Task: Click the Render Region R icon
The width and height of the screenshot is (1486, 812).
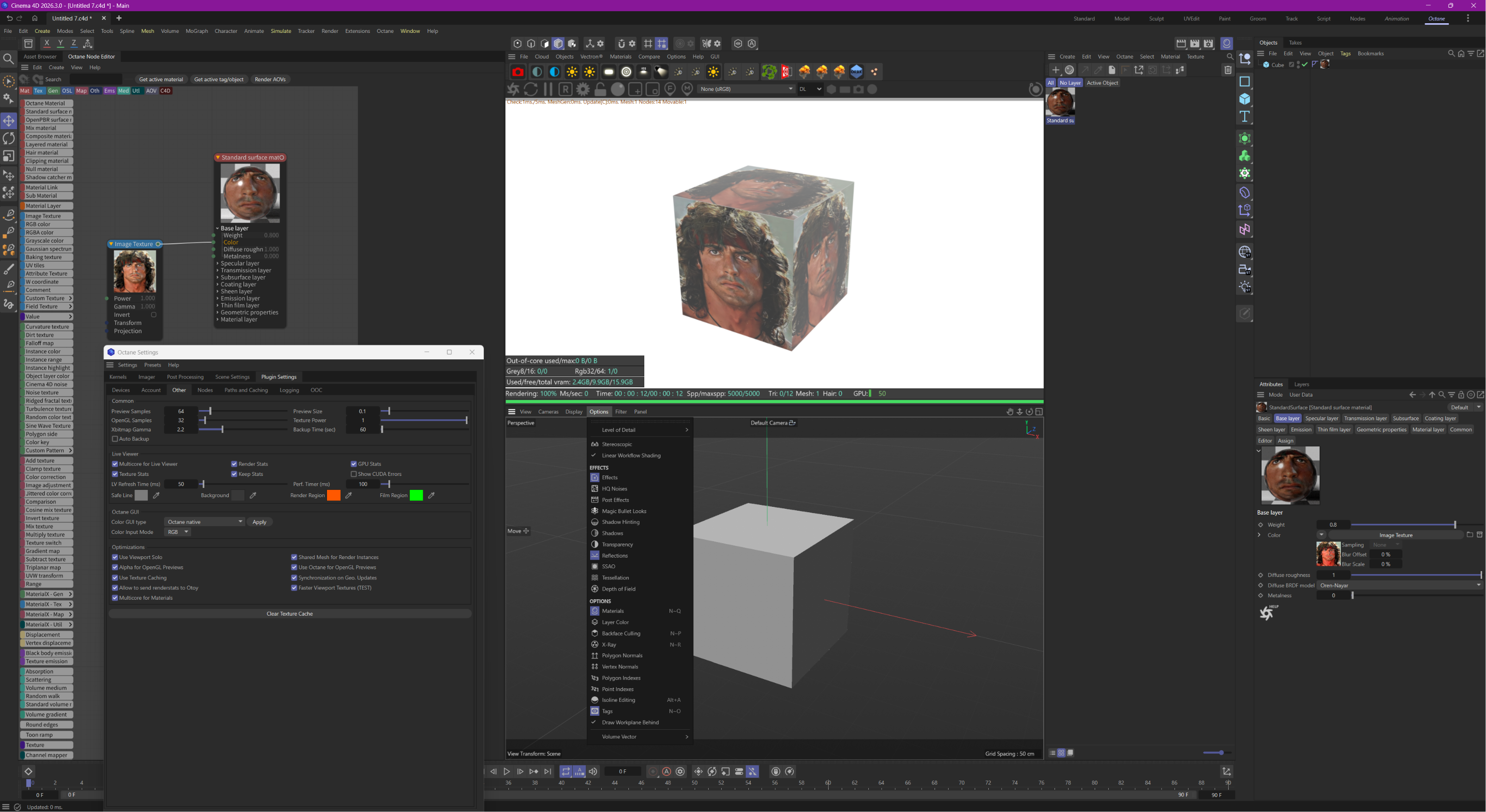Action: pos(565,89)
